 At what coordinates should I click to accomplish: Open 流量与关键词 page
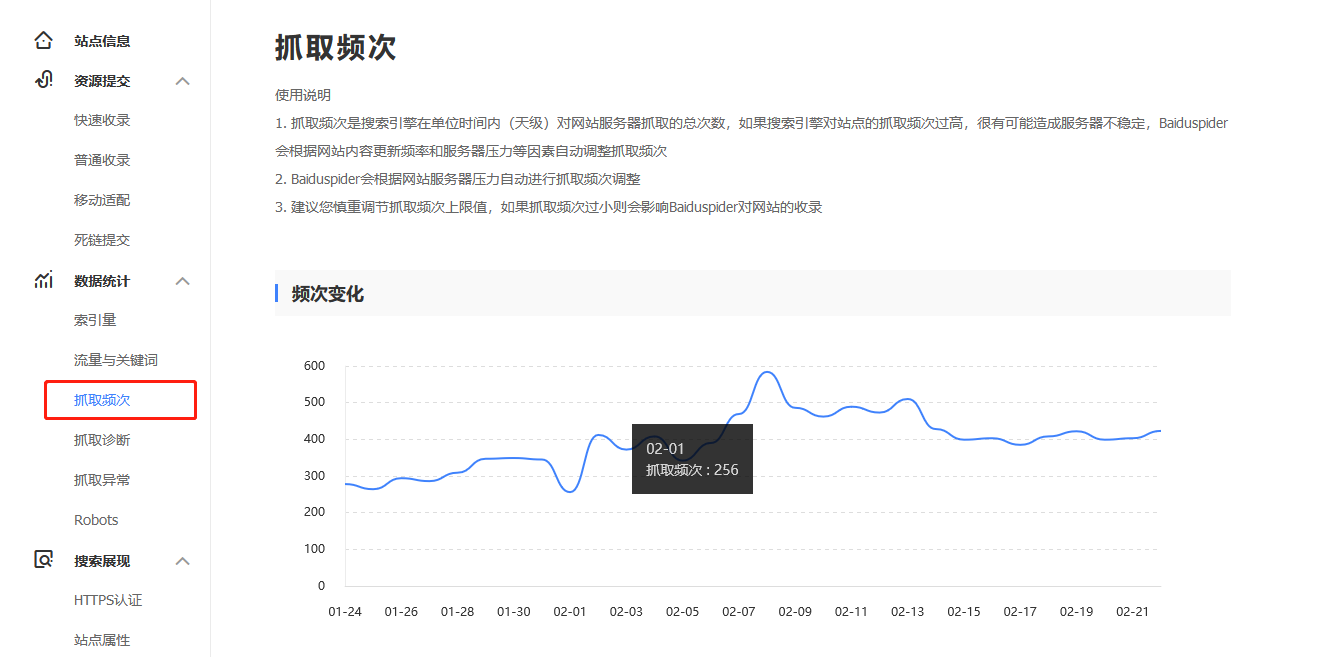point(116,360)
